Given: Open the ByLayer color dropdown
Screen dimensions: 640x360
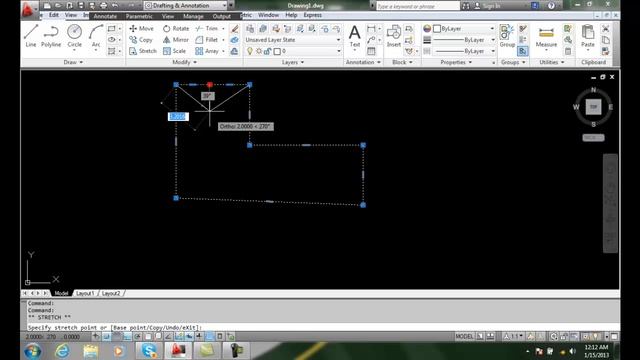Looking at the screenshot, I should [464, 29].
